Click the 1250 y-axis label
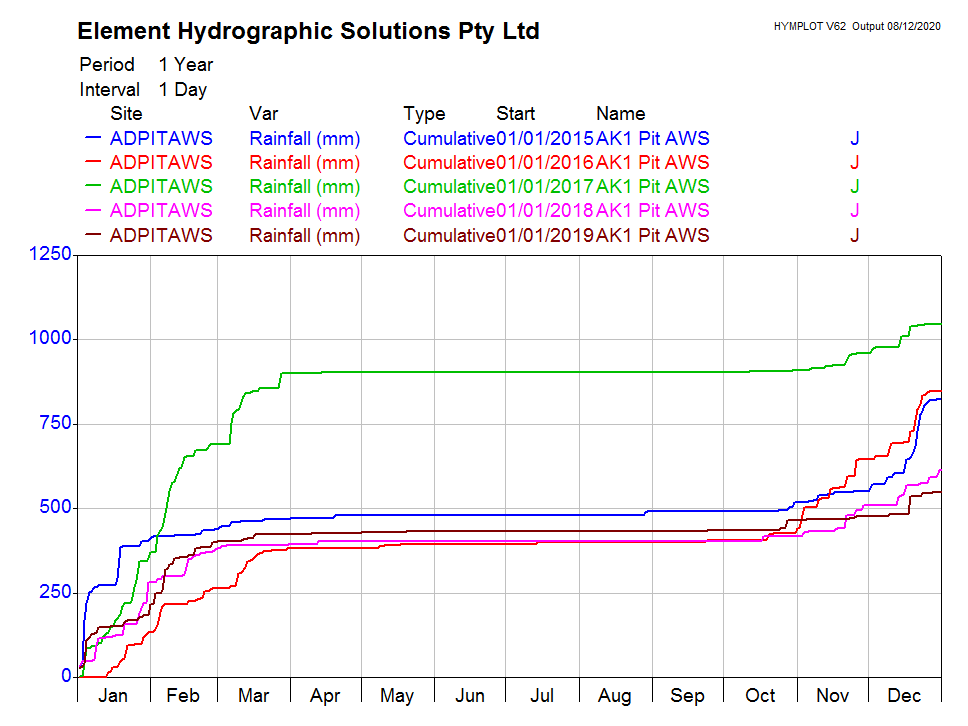968x726 pixels. [48, 254]
